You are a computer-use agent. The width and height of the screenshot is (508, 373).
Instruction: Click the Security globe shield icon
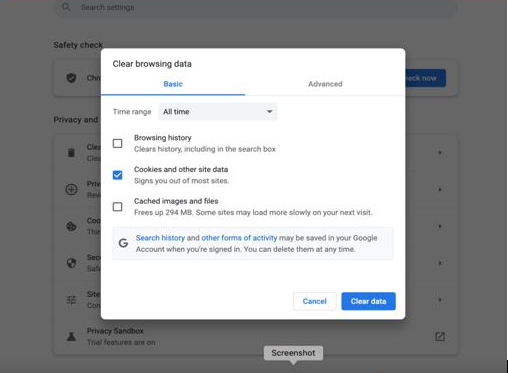coord(71,263)
